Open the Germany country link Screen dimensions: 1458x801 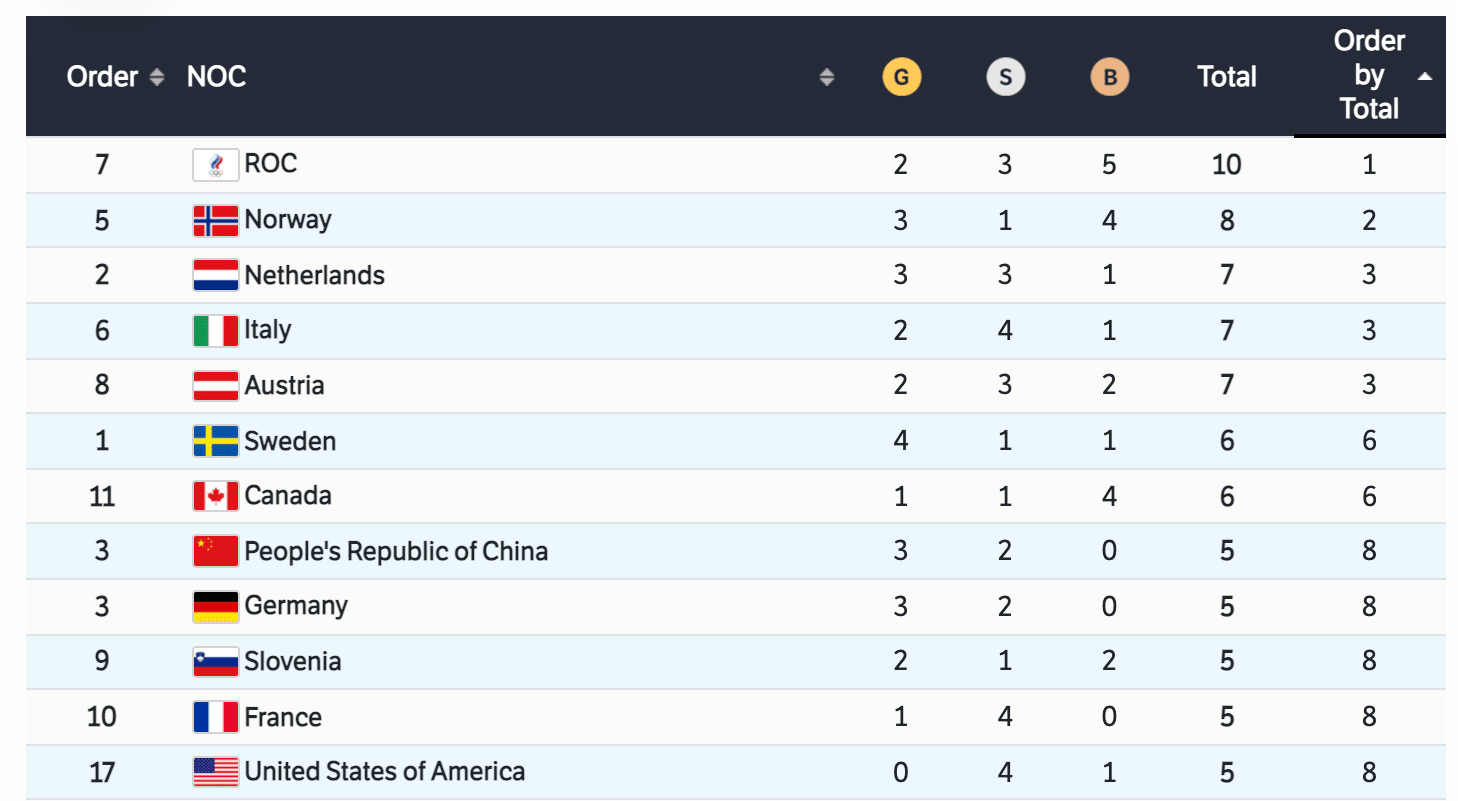[296, 606]
